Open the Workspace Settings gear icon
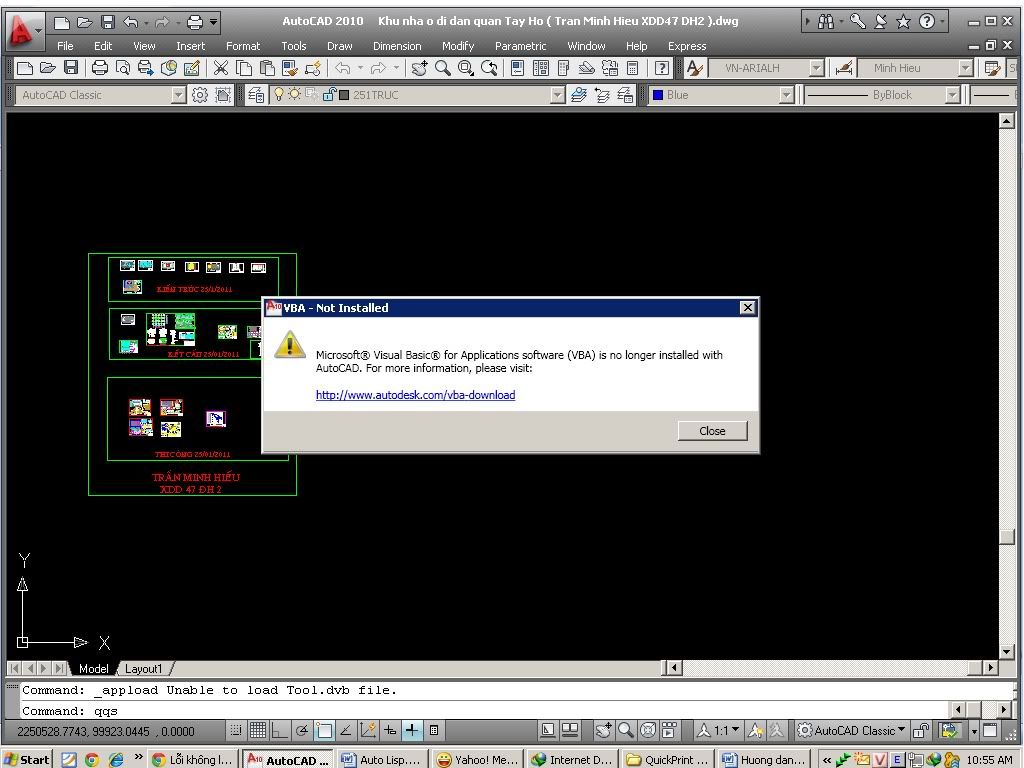The image size is (1024, 768). tap(200, 95)
